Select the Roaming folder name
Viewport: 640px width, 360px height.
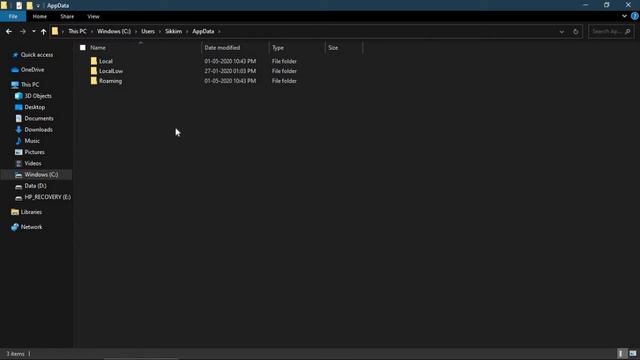click(110, 81)
